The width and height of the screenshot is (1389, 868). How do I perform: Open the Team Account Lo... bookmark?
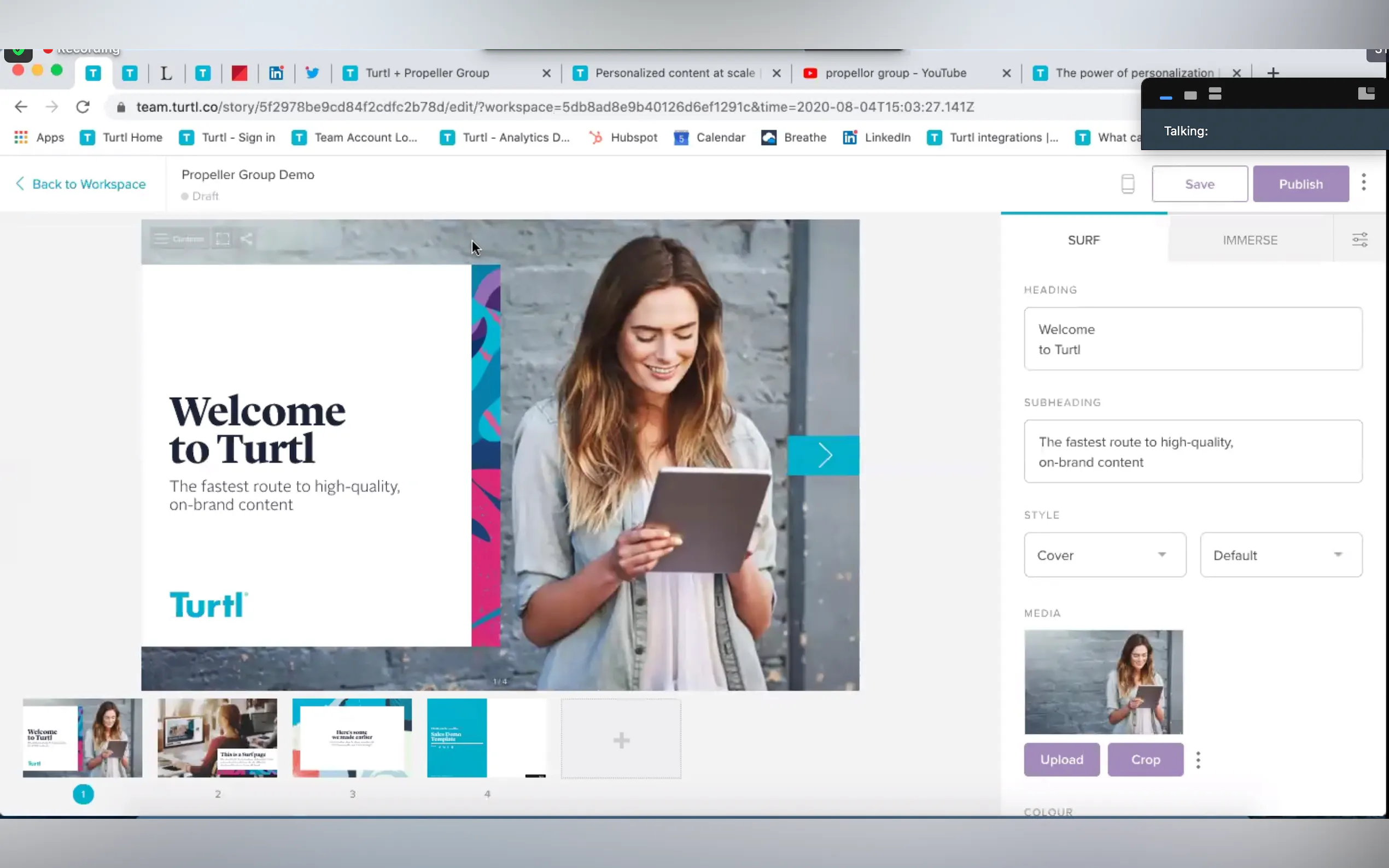point(354,138)
